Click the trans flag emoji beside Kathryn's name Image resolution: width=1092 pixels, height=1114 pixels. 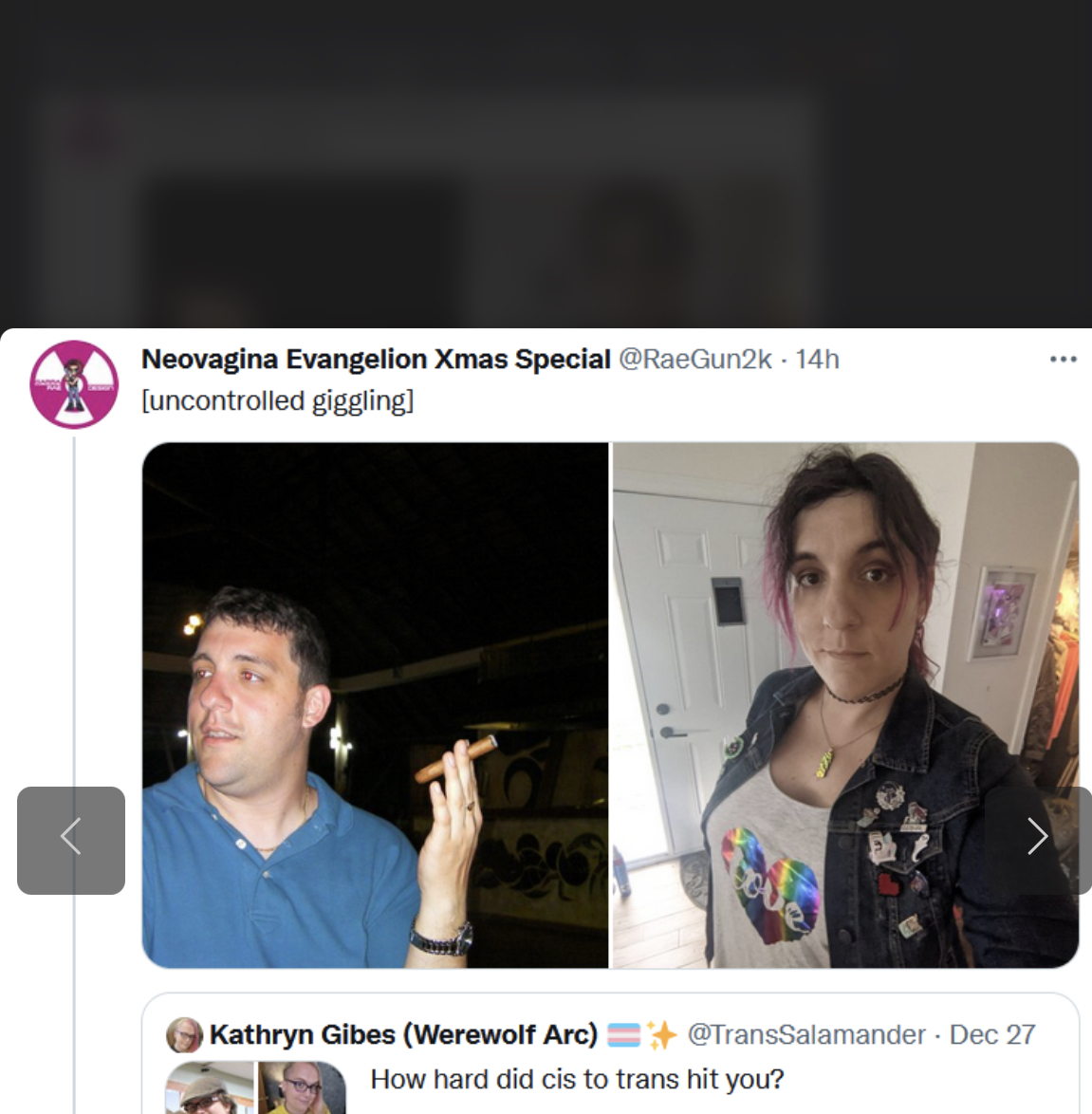pos(623,1034)
